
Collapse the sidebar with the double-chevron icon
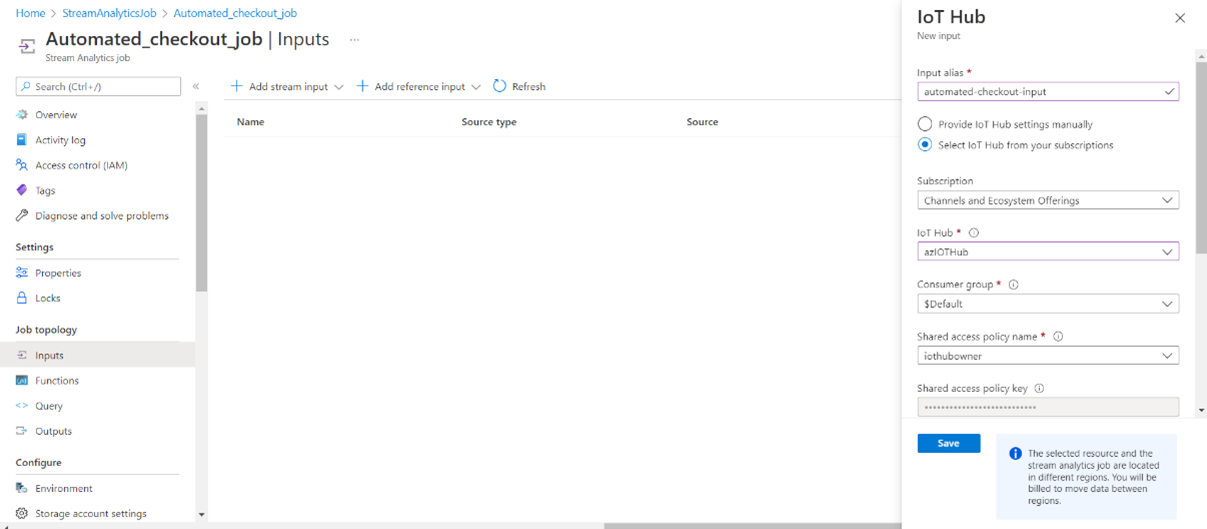(196, 87)
